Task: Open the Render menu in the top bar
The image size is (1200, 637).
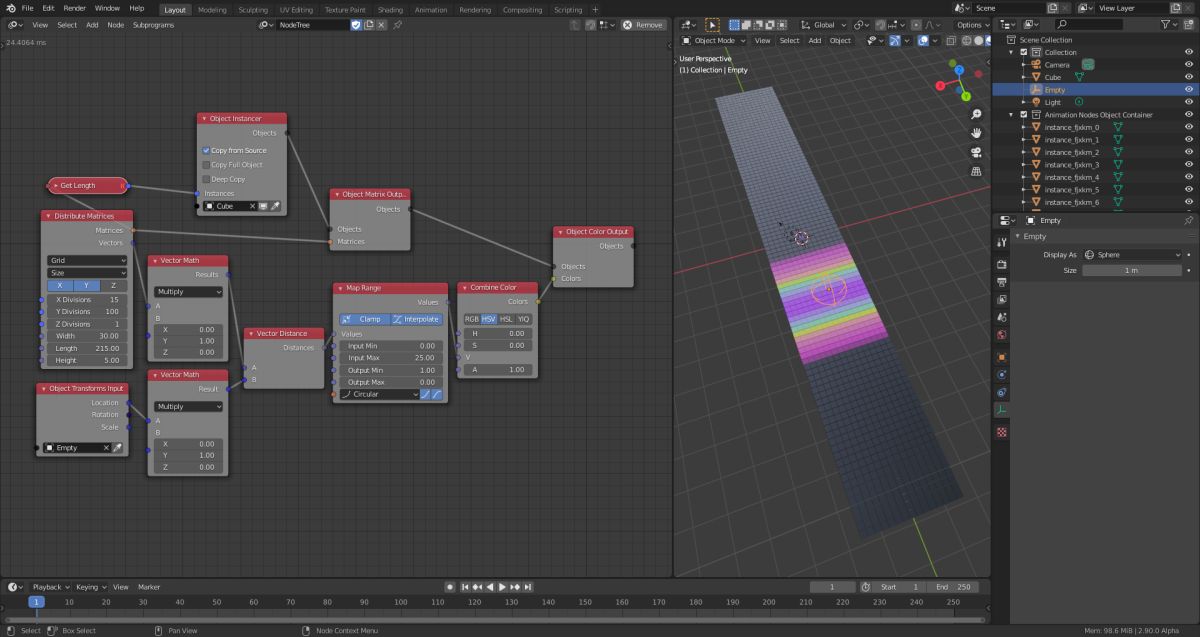Action: point(75,8)
